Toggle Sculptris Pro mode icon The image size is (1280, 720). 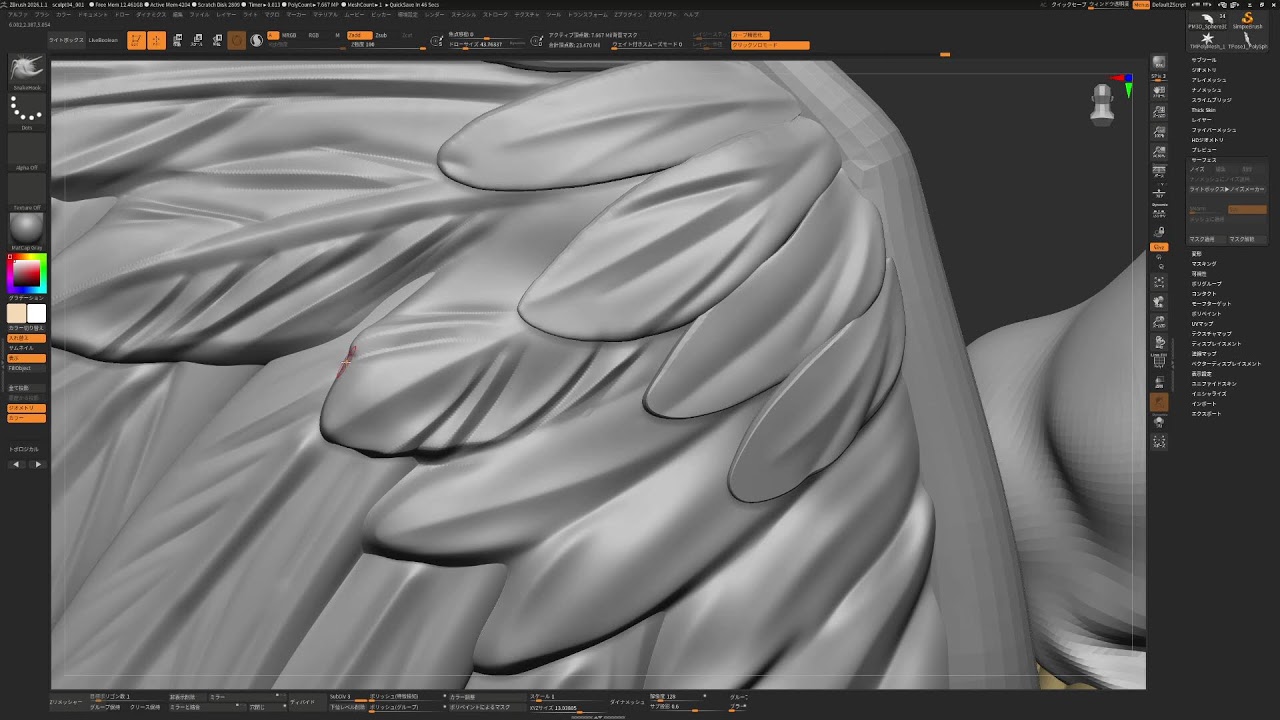[257, 41]
